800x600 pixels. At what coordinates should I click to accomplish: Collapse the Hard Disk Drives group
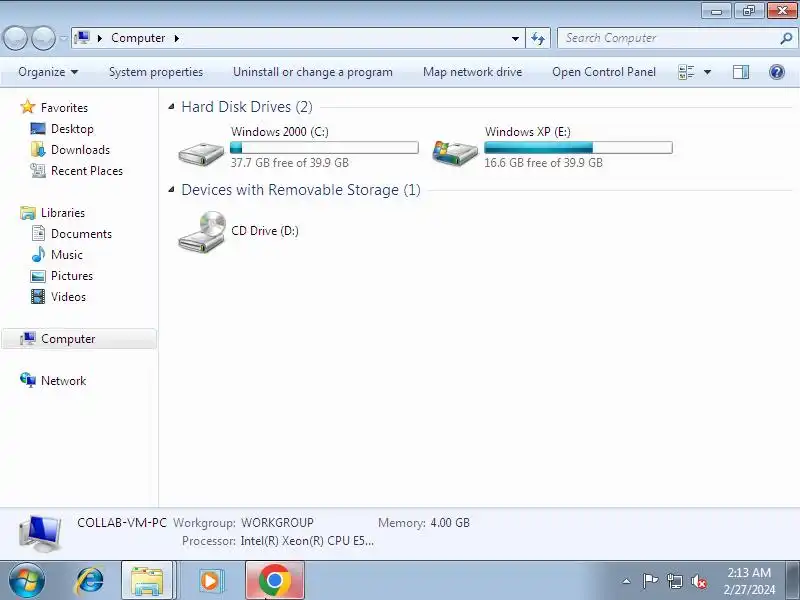click(x=171, y=107)
